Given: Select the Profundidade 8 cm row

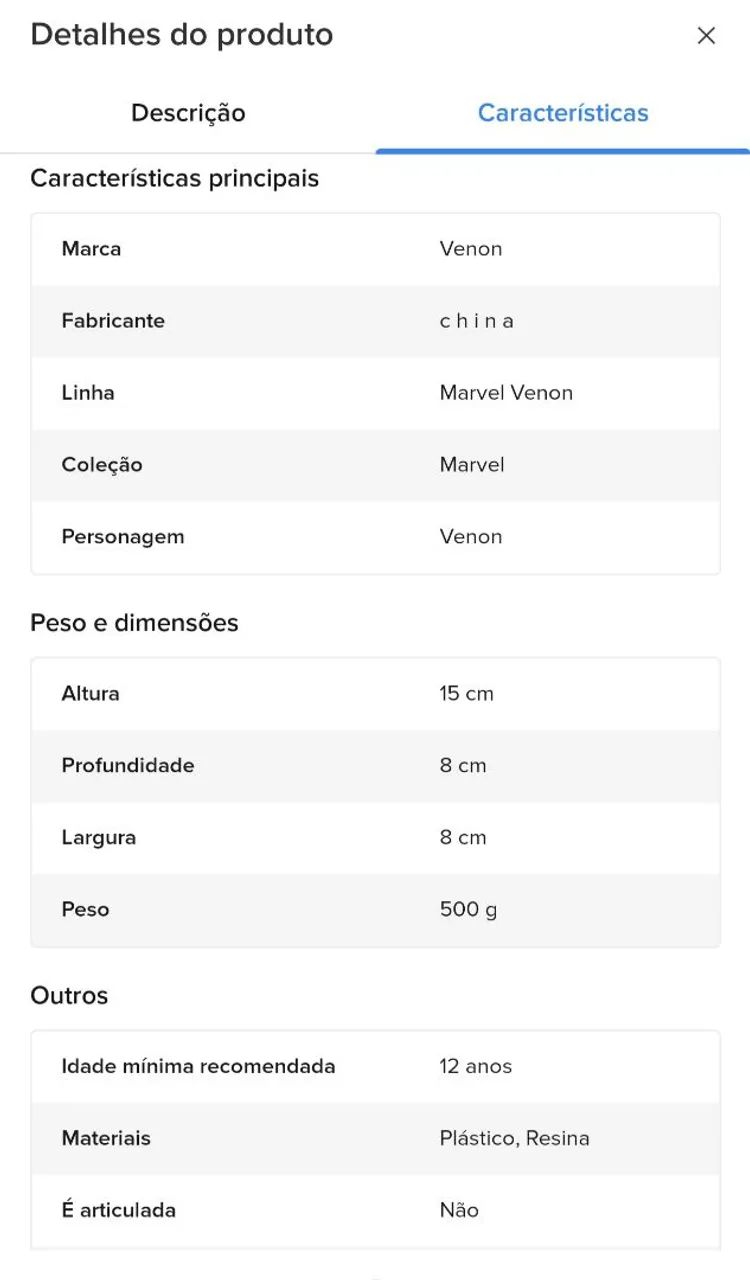Looking at the screenshot, I should pyautogui.click(x=376, y=766).
